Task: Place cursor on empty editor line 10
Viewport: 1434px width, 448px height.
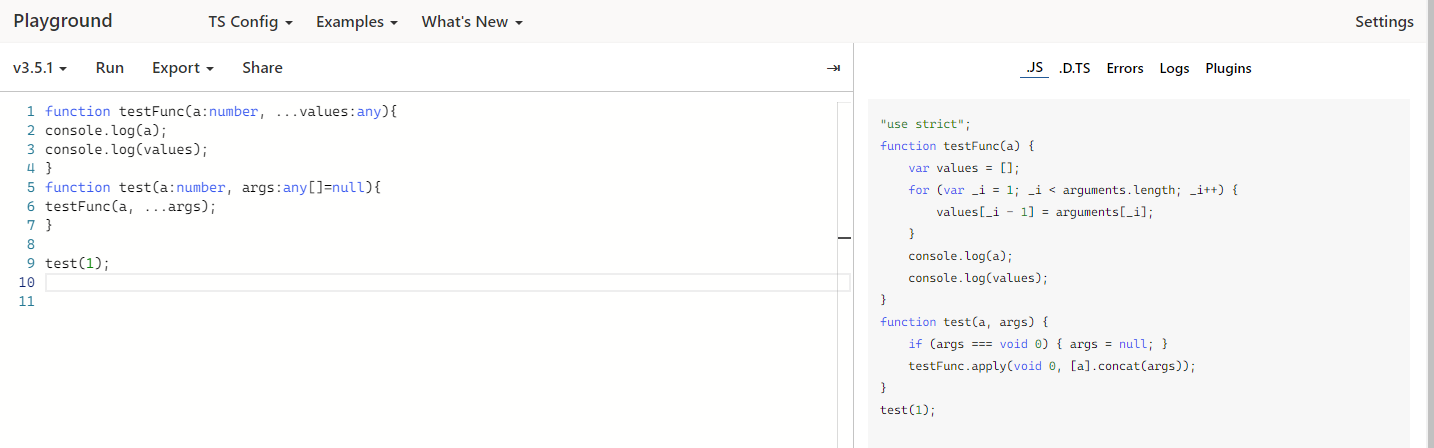Action: (400, 283)
